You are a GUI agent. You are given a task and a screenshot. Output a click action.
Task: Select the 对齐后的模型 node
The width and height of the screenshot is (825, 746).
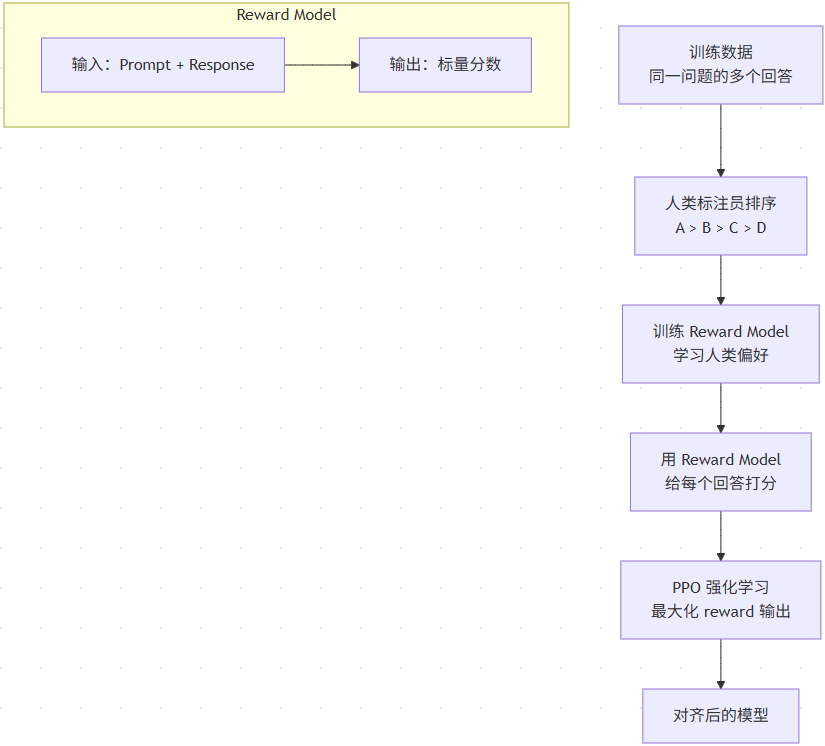click(x=720, y=715)
